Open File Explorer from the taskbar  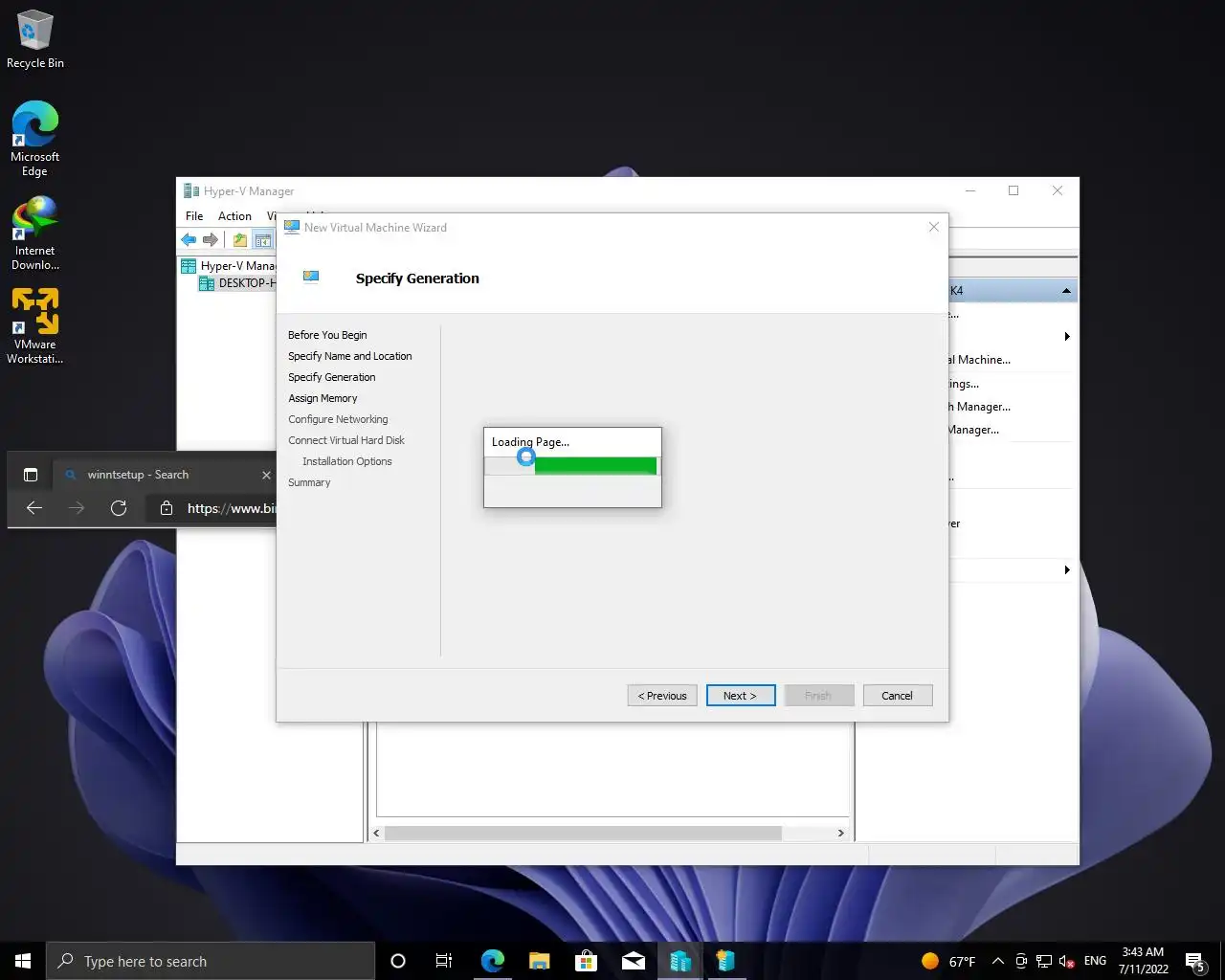[x=539, y=961]
